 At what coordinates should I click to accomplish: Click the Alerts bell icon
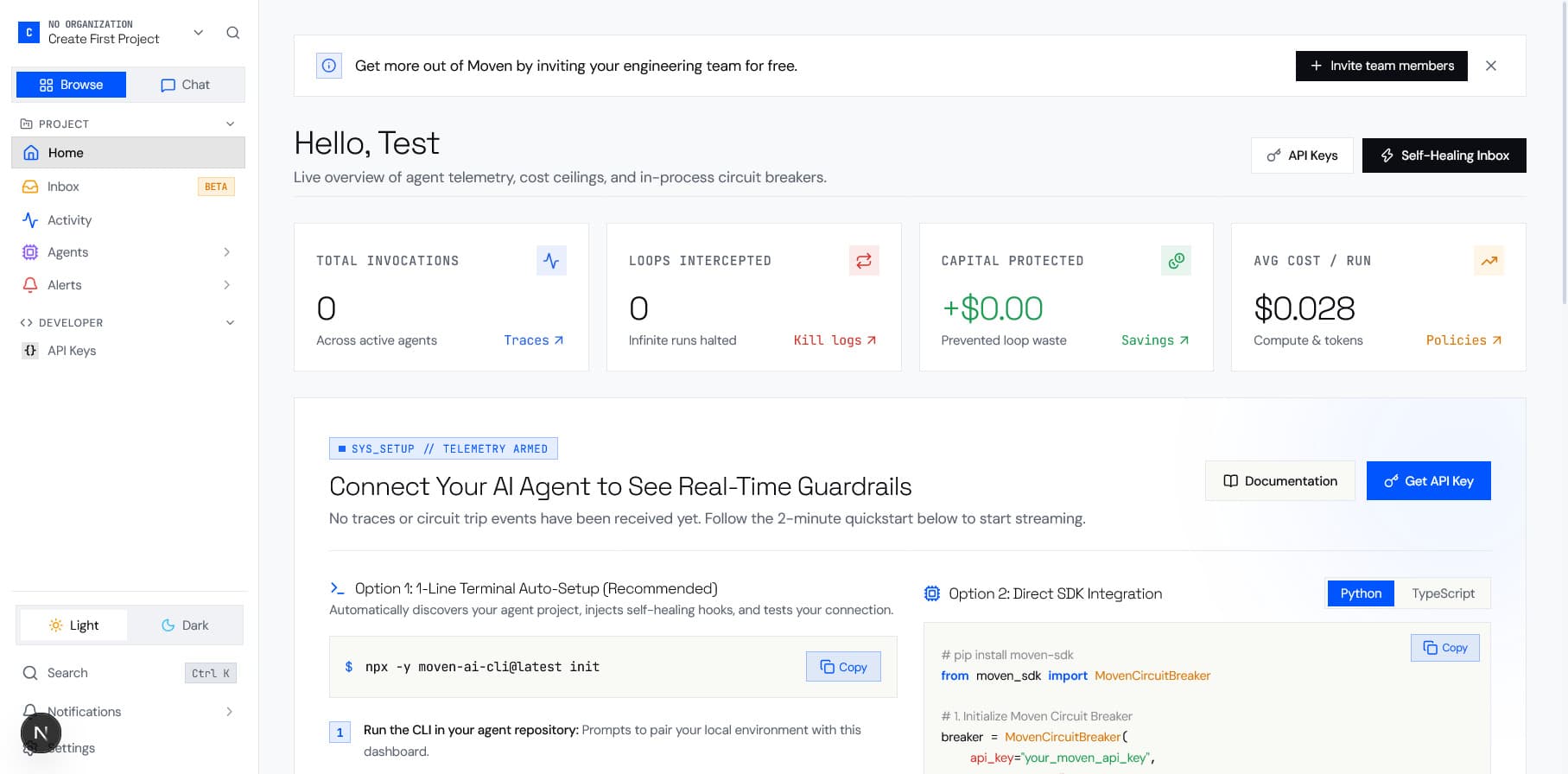coord(30,285)
